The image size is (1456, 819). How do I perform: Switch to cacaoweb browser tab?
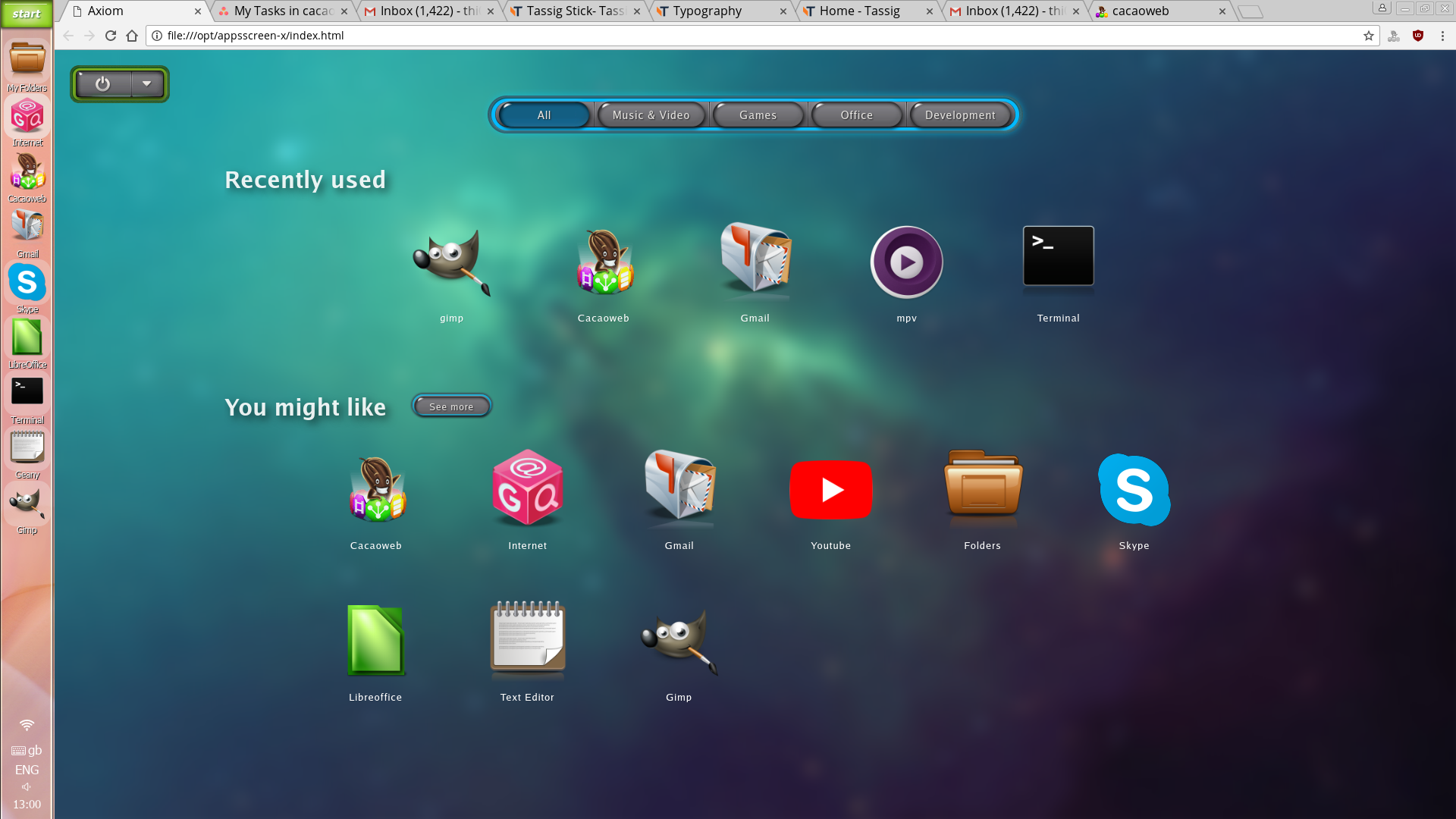(1160, 11)
